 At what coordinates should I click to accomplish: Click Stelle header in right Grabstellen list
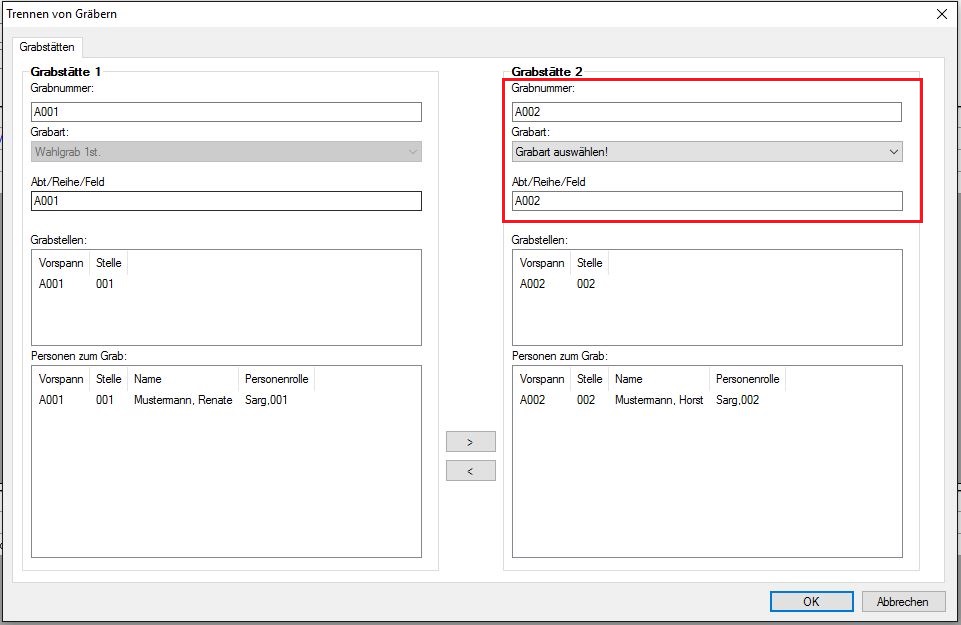[x=589, y=263]
